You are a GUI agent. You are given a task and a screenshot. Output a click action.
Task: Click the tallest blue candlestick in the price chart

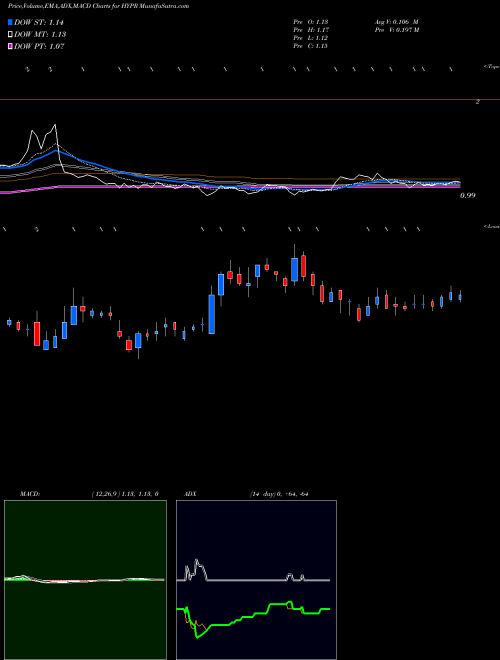[212, 314]
